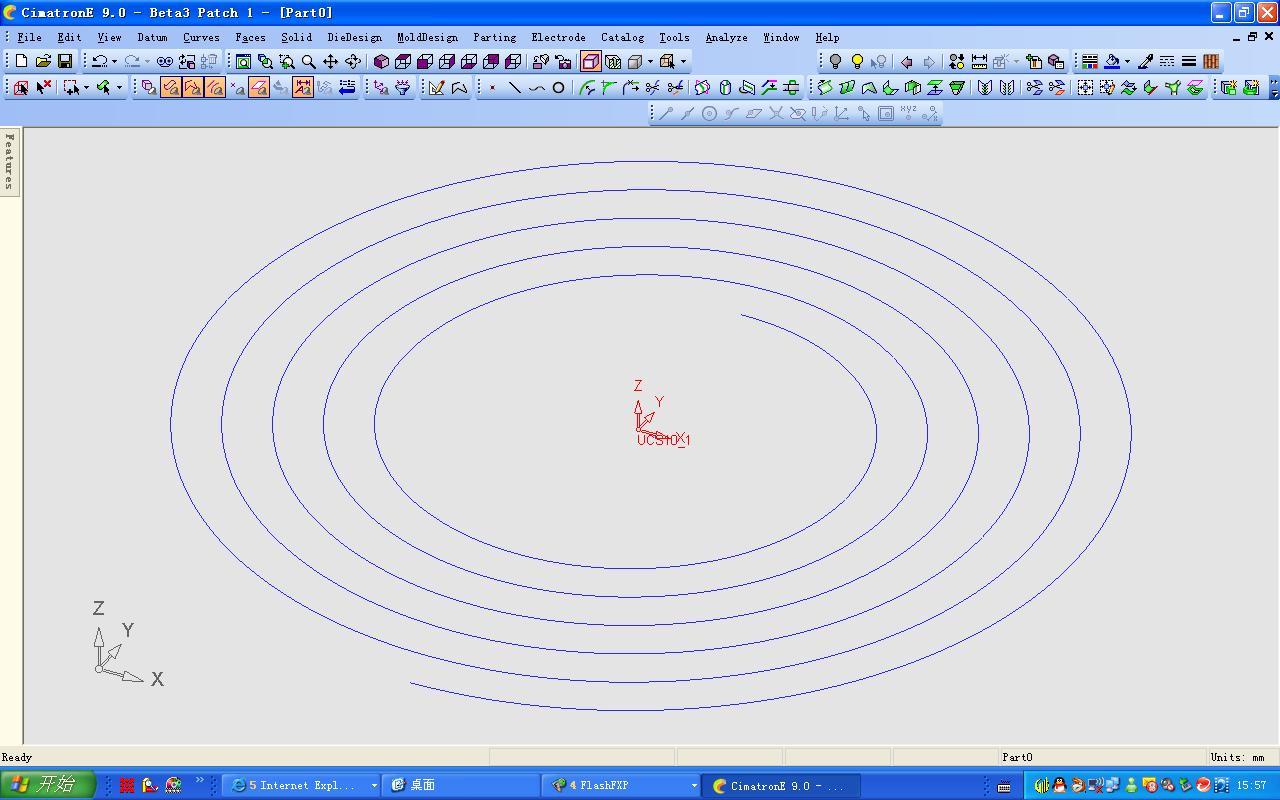Click the system tray clock 15:57

1252,786
